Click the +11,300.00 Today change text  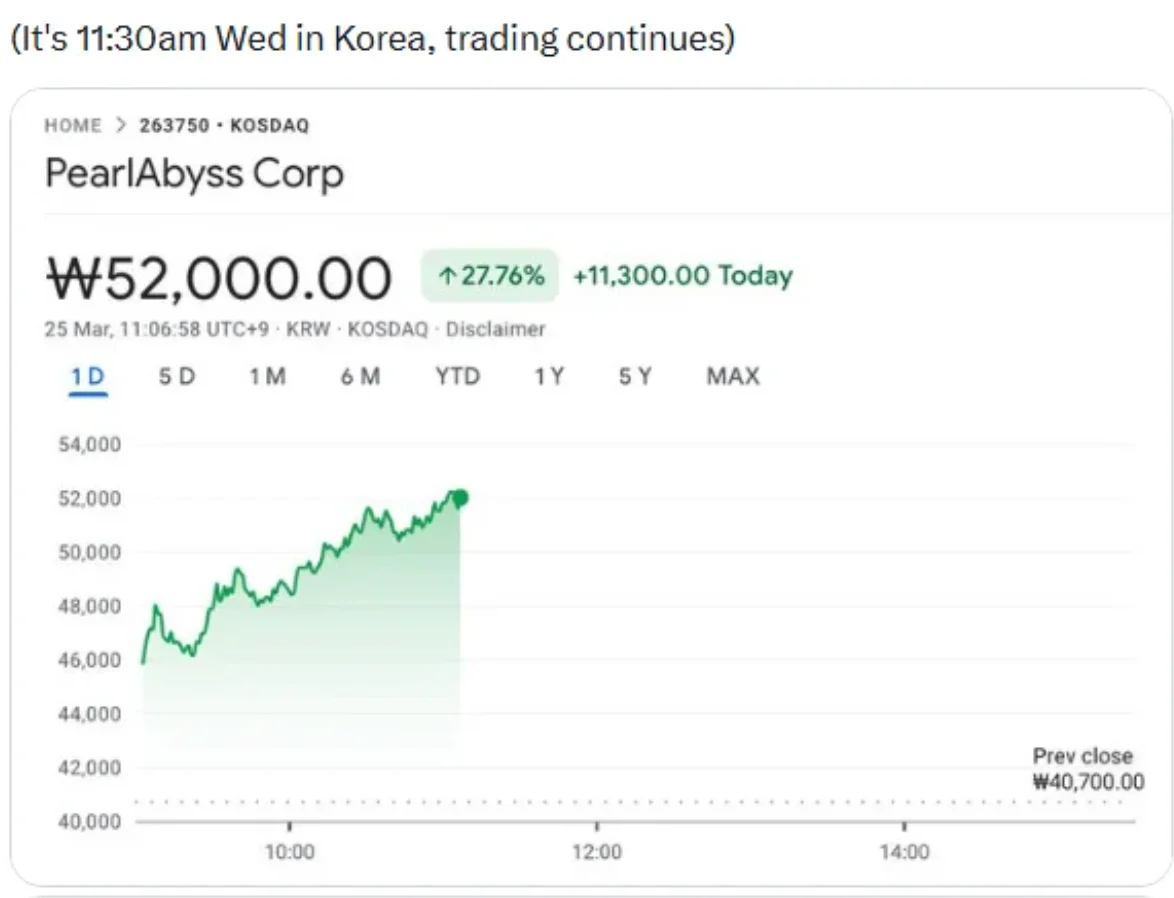(x=682, y=276)
